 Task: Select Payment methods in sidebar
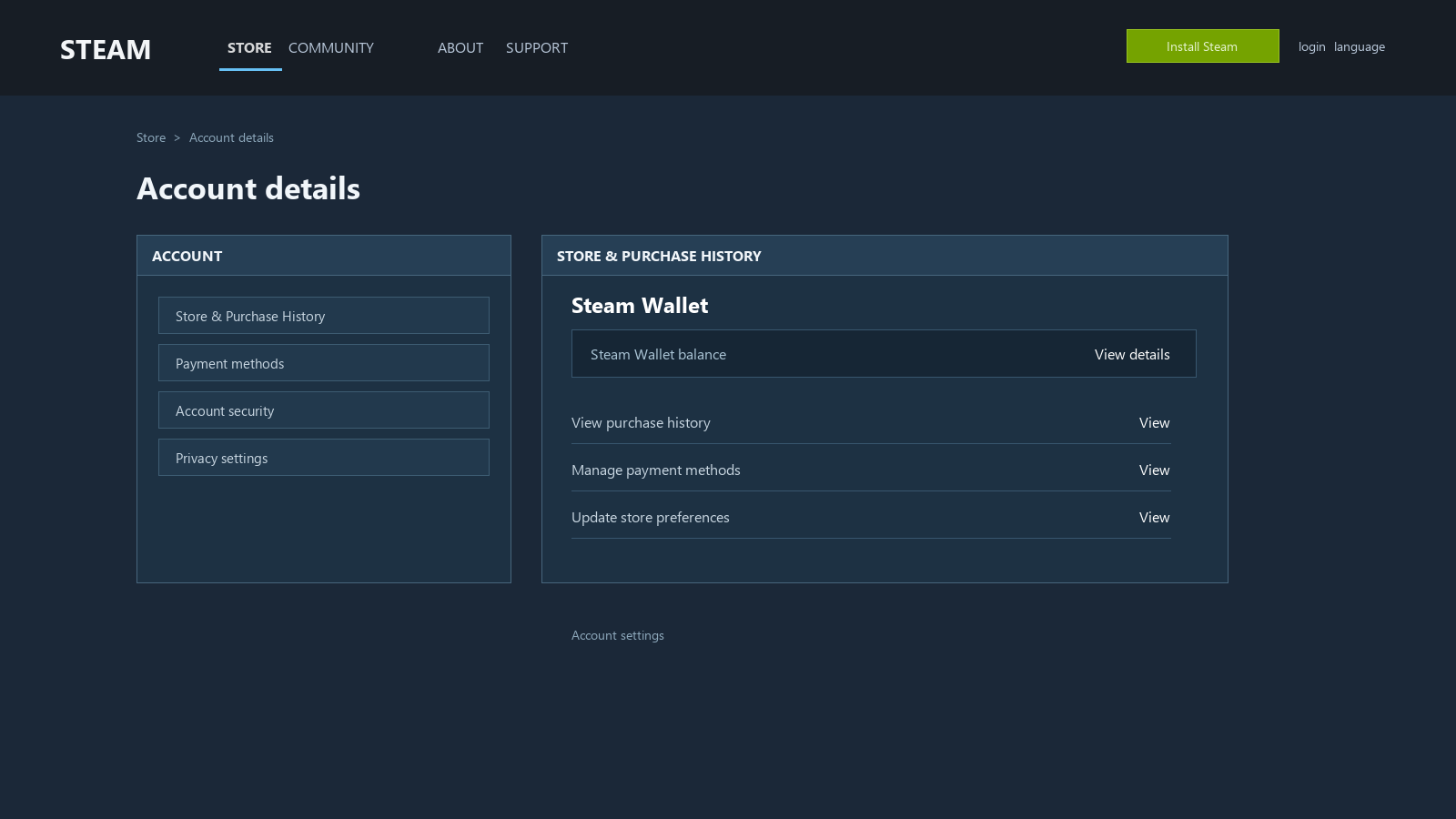324,363
